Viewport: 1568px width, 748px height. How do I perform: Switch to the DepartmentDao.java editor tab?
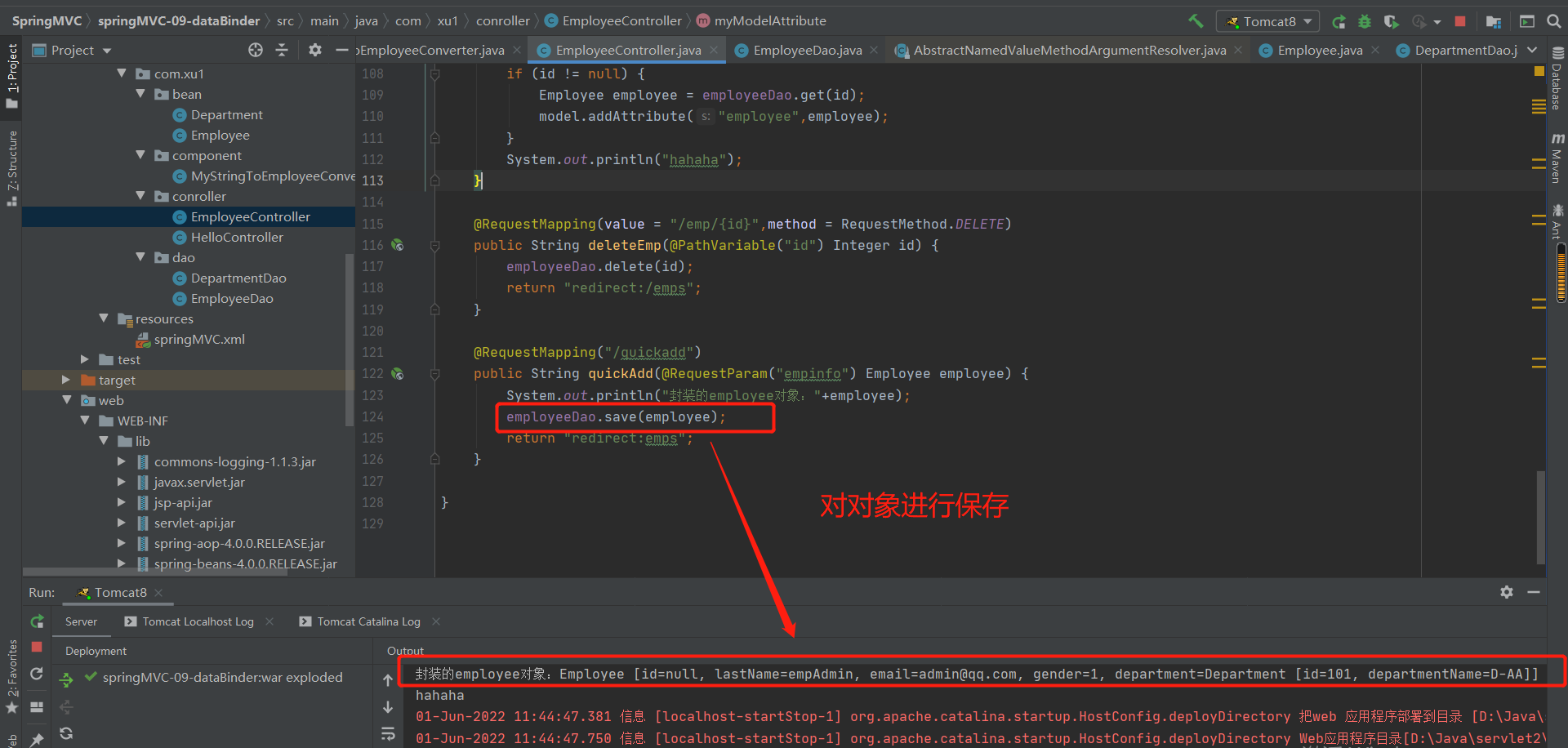pos(1456,50)
